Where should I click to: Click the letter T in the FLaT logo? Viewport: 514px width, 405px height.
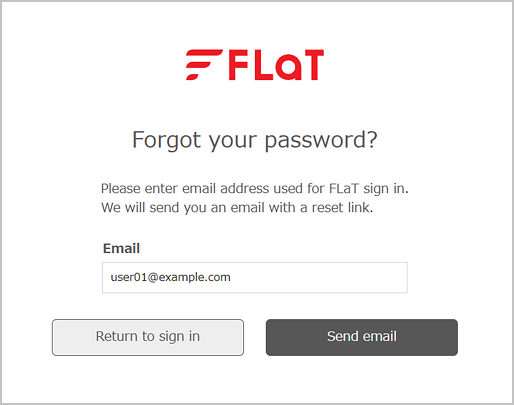point(312,65)
